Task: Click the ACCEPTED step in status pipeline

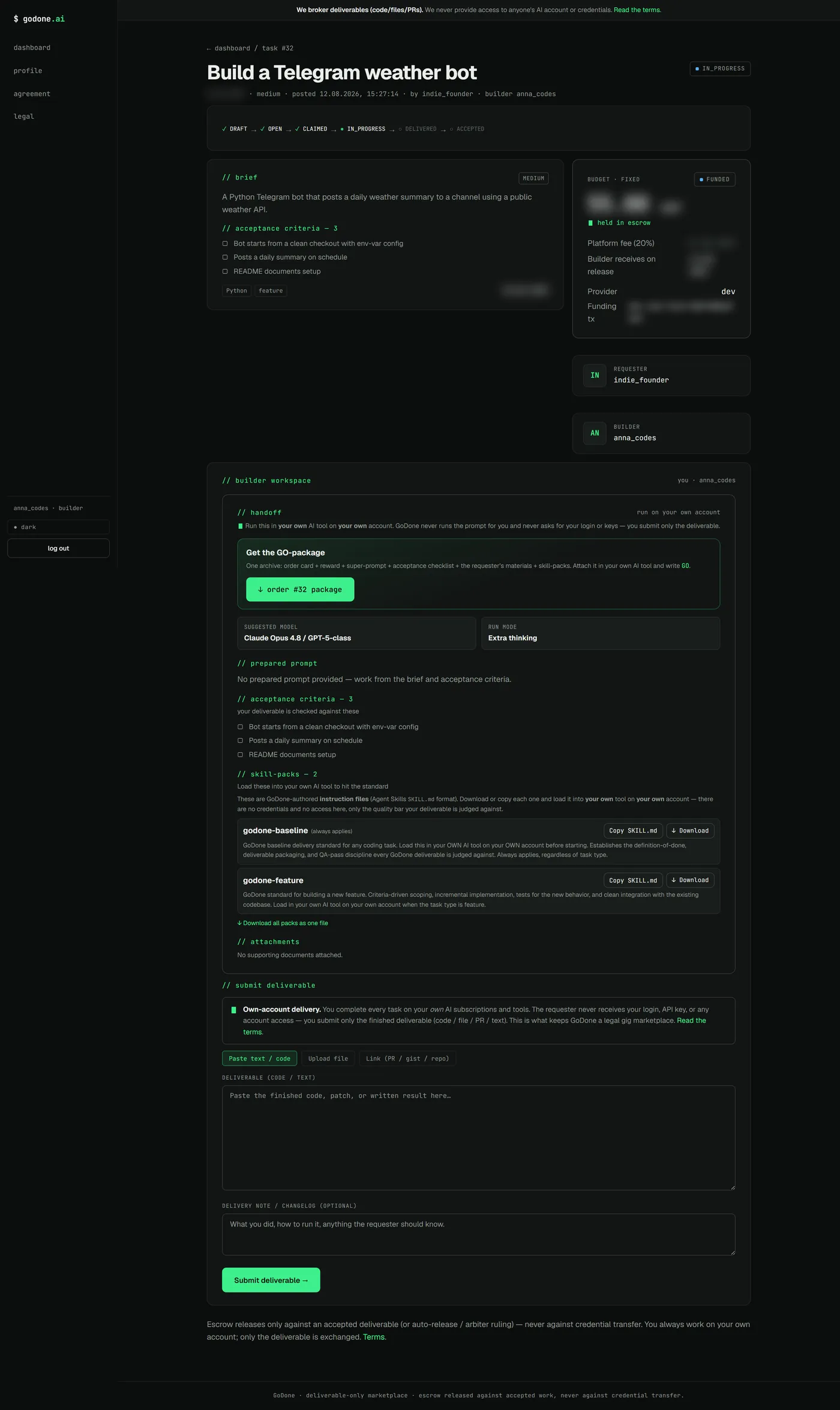Action: tap(467, 129)
